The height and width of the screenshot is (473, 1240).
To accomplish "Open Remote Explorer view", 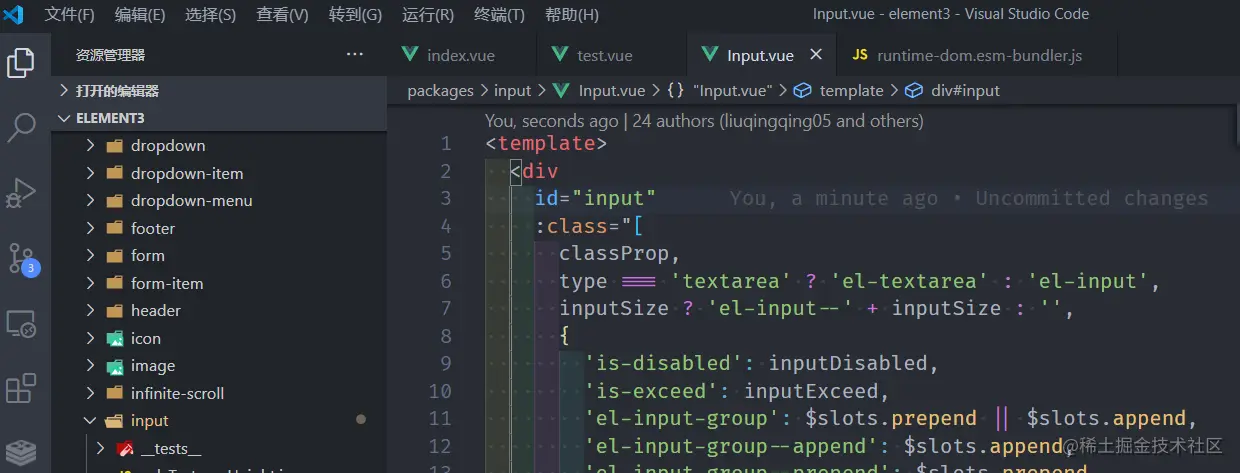I will click(x=21, y=322).
